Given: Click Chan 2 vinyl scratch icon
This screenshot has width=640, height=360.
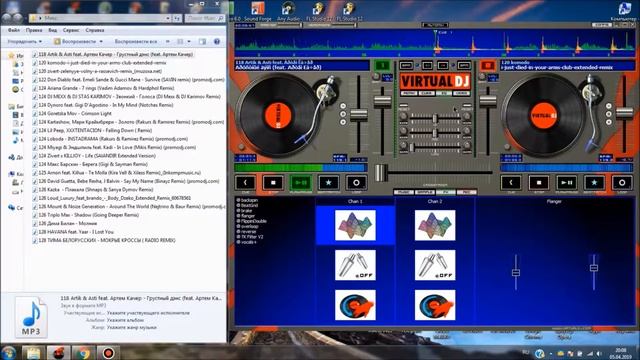Looking at the screenshot, I should coord(435,305).
